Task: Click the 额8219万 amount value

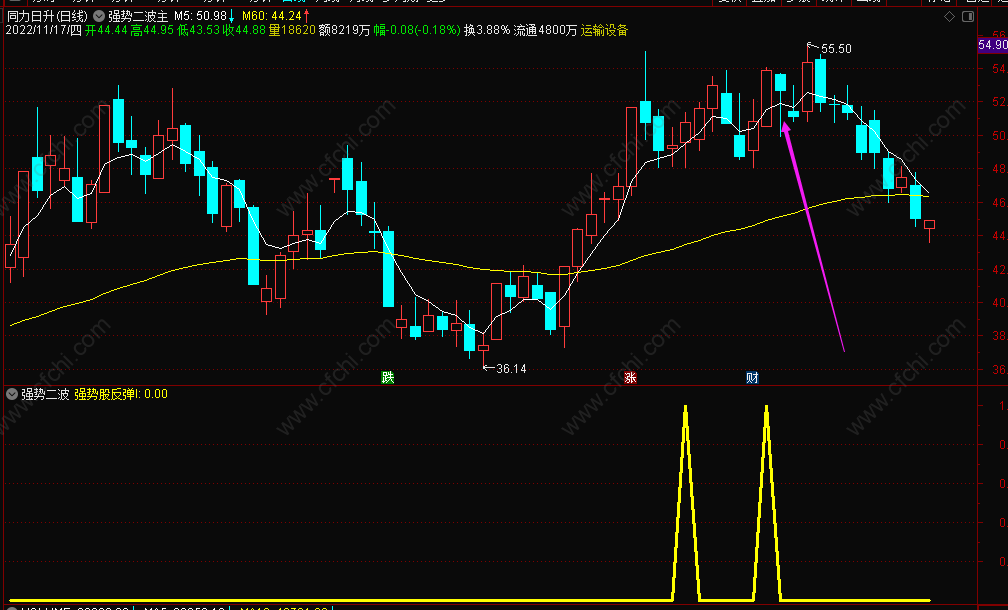Action: pos(345,30)
